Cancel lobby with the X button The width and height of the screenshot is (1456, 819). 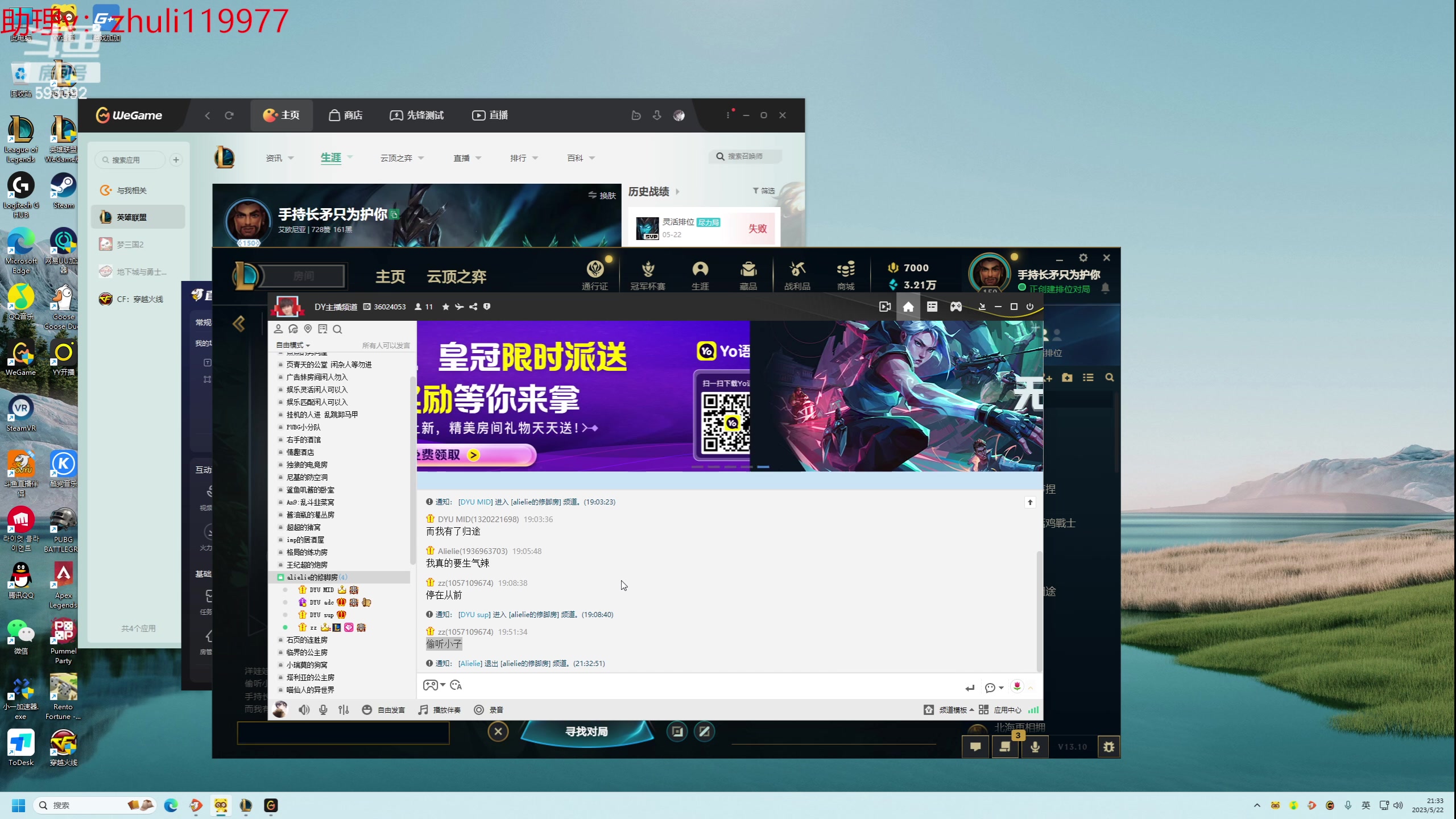pos(498,731)
